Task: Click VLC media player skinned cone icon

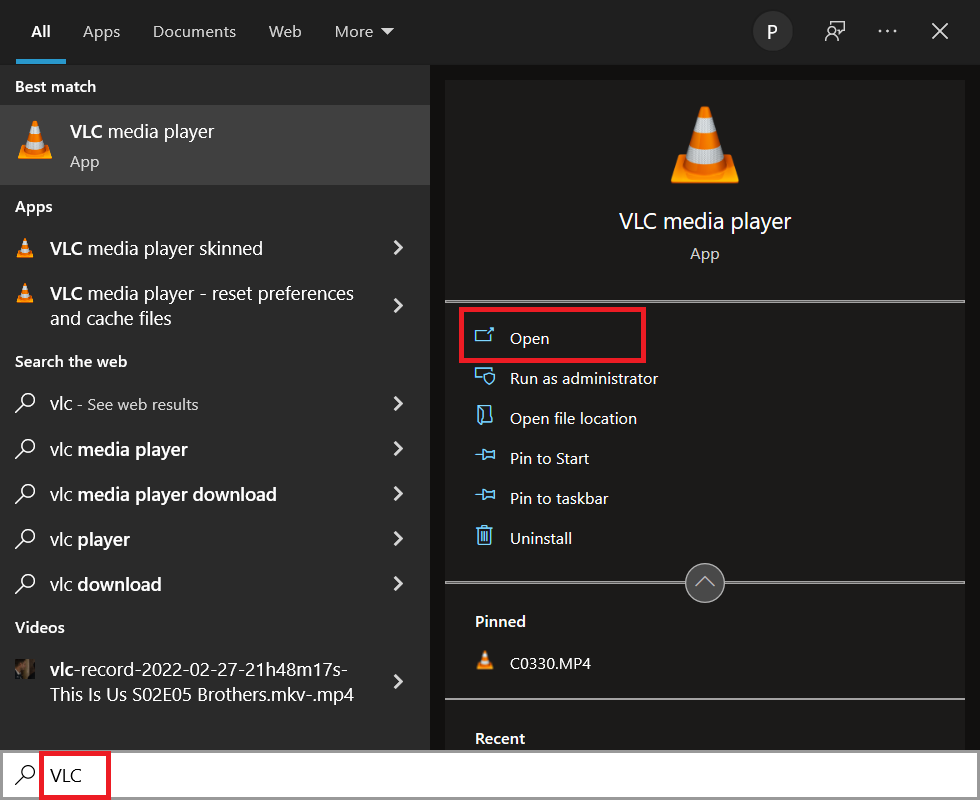Action: (25, 248)
